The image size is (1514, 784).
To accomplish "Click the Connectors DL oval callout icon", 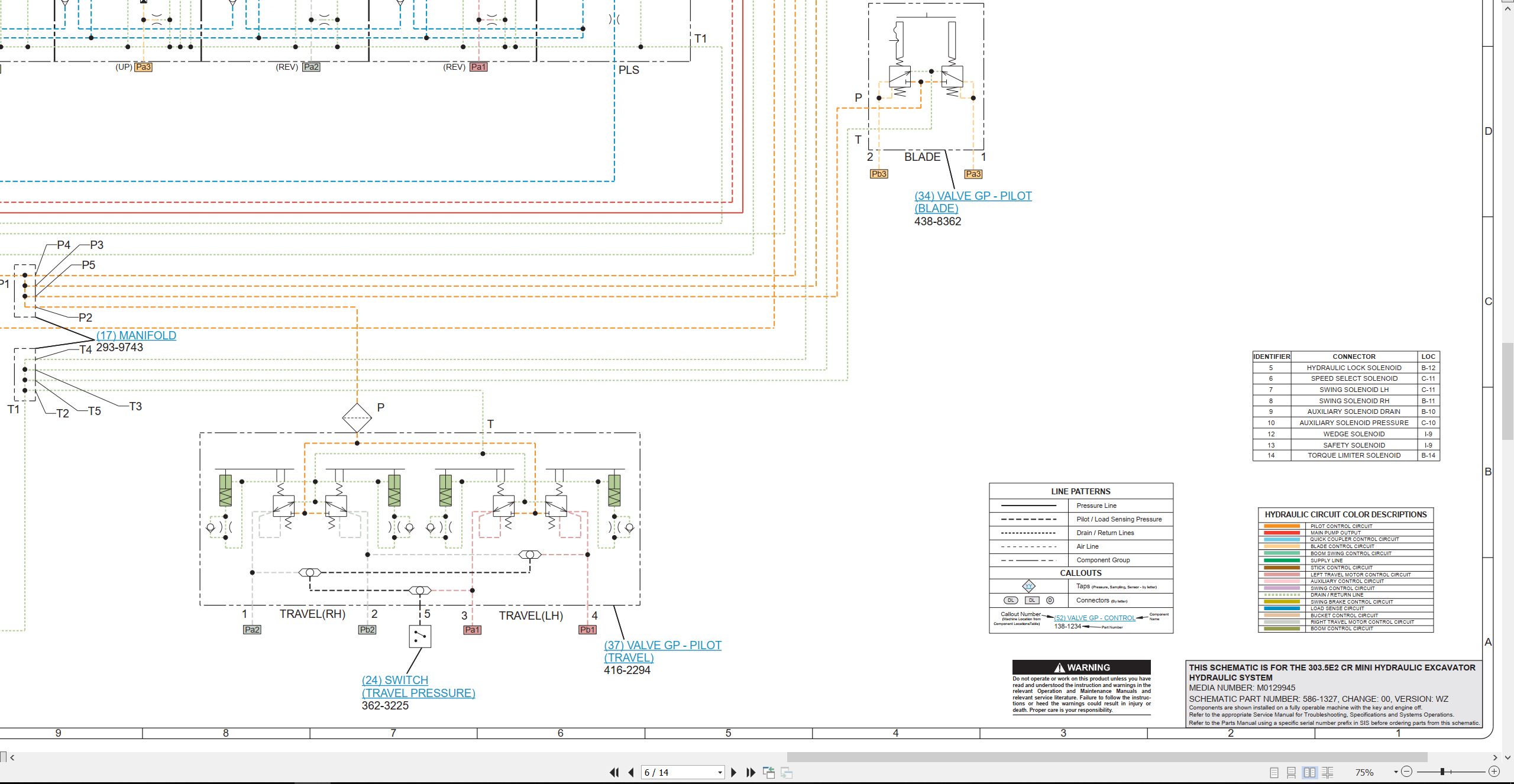I will pos(1011,600).
